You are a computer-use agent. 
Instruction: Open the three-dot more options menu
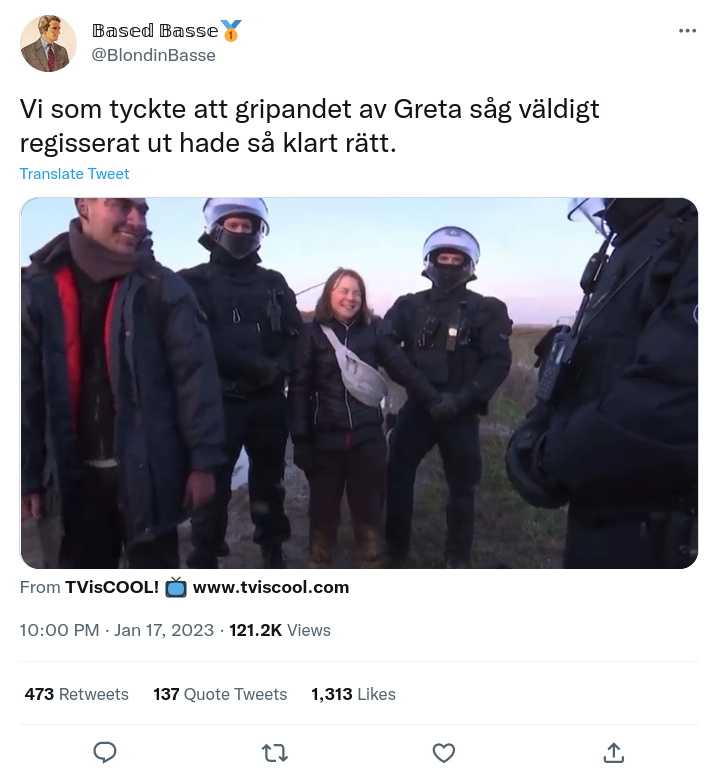point(687,31)
